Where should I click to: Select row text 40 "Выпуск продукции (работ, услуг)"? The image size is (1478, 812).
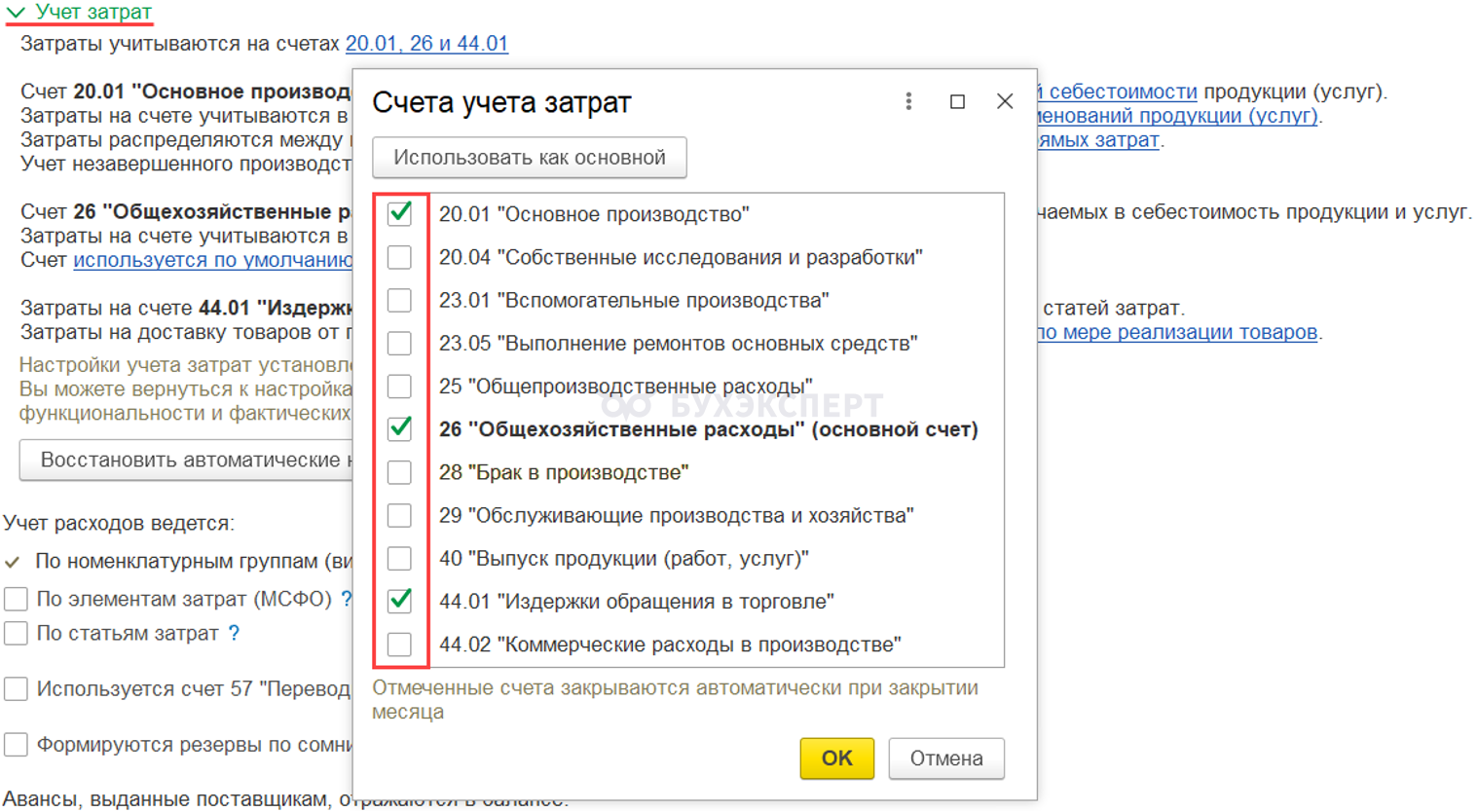(x=624, y=559)
